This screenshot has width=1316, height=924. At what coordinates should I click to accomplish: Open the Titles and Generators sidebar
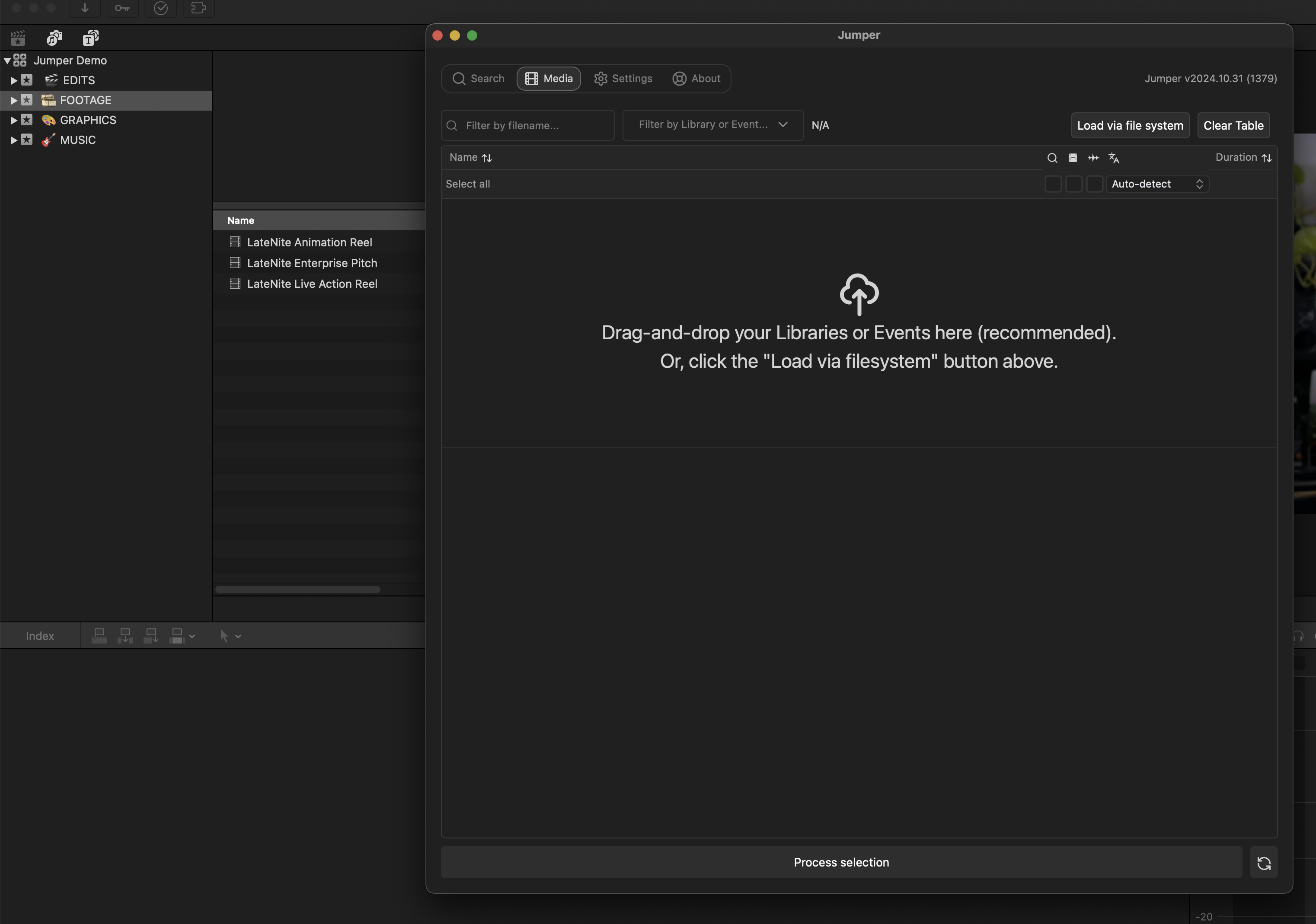pyautogui.click(x=90, y=38)
